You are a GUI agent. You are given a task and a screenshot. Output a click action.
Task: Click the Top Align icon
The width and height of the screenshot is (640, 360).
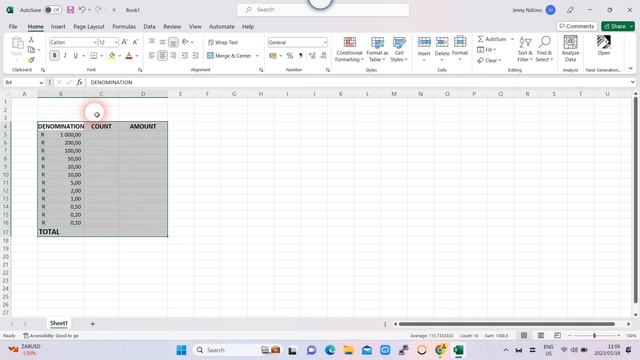(152, 42)
